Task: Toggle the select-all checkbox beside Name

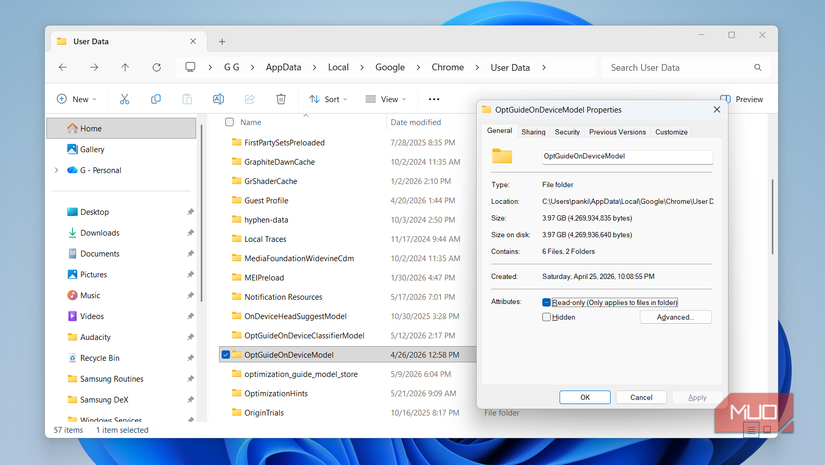Action: pos(229,122)
